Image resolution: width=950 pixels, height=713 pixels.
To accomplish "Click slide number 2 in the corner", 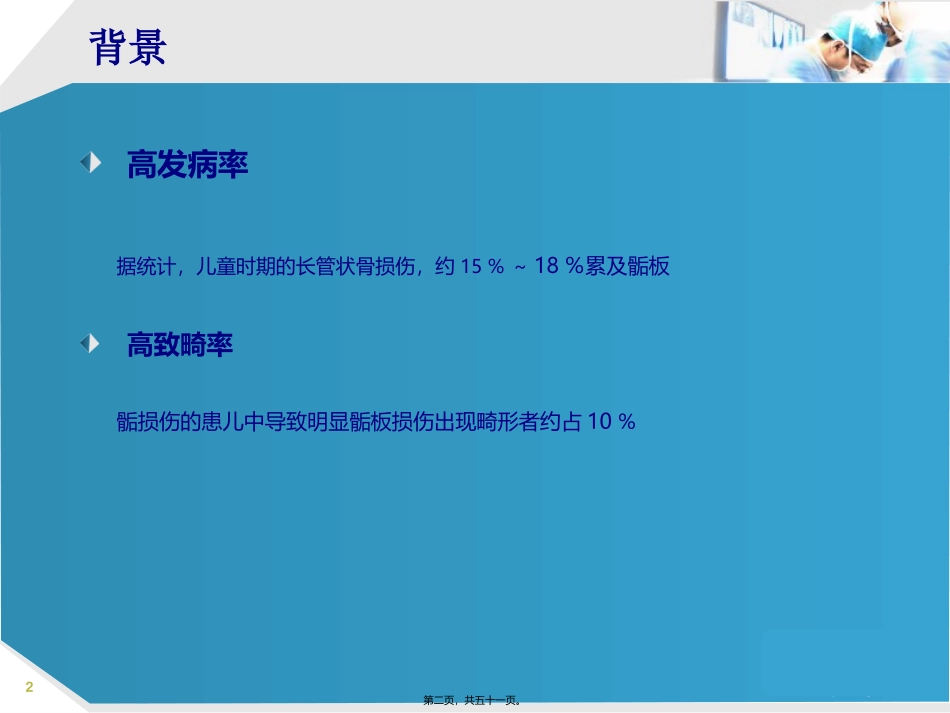I will coord(29,687).
